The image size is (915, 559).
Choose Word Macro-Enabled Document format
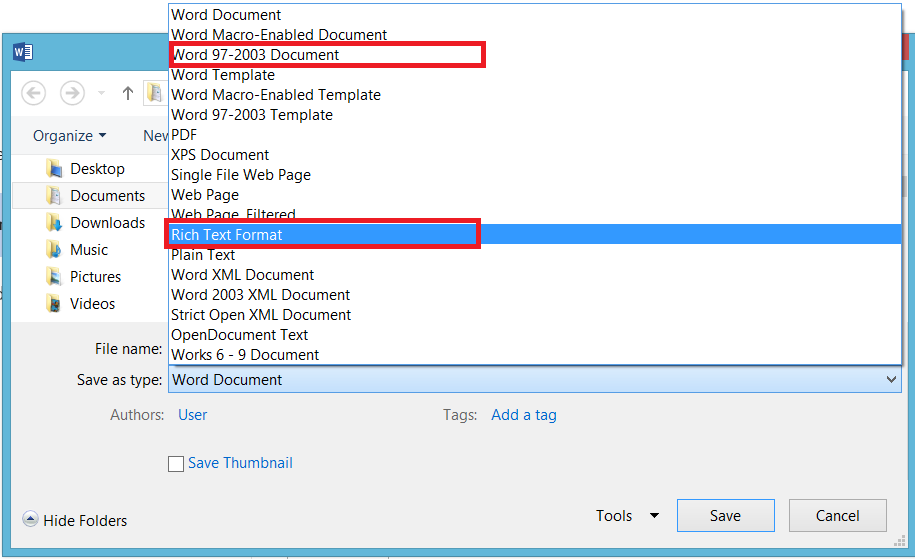tap(535, 34)
